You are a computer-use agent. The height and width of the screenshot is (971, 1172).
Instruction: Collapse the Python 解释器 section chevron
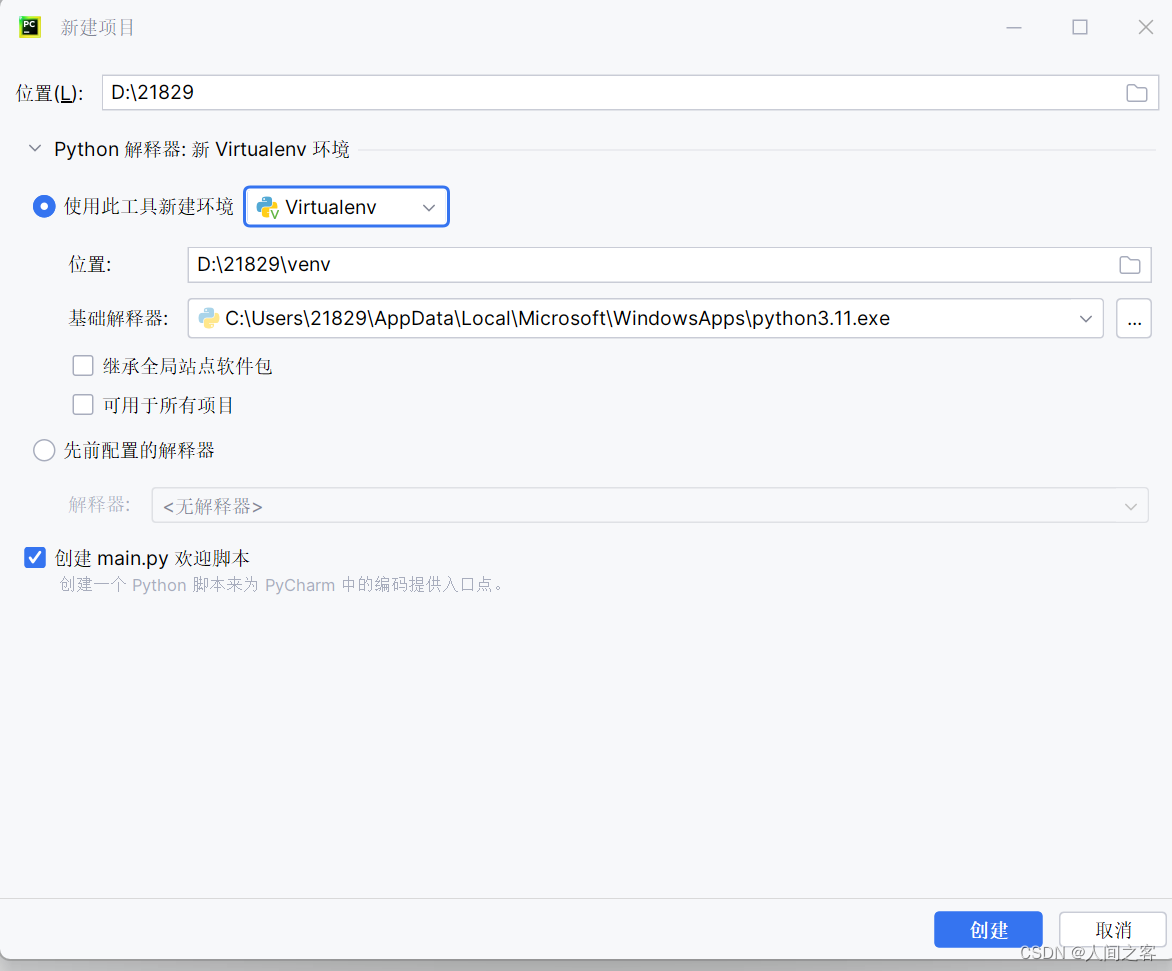pos(34,149)
